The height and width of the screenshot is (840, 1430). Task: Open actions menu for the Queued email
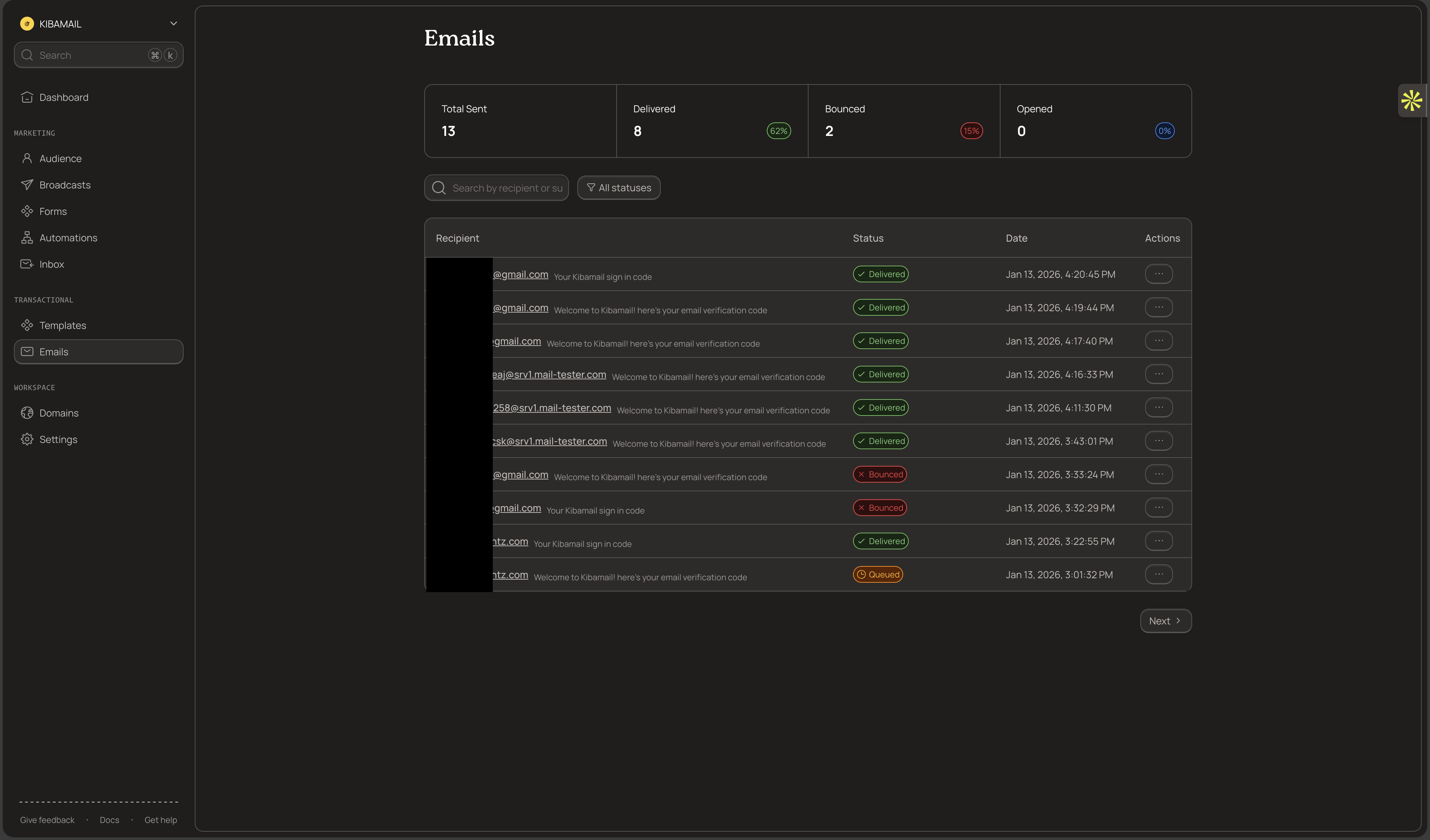pos(1159,574)
